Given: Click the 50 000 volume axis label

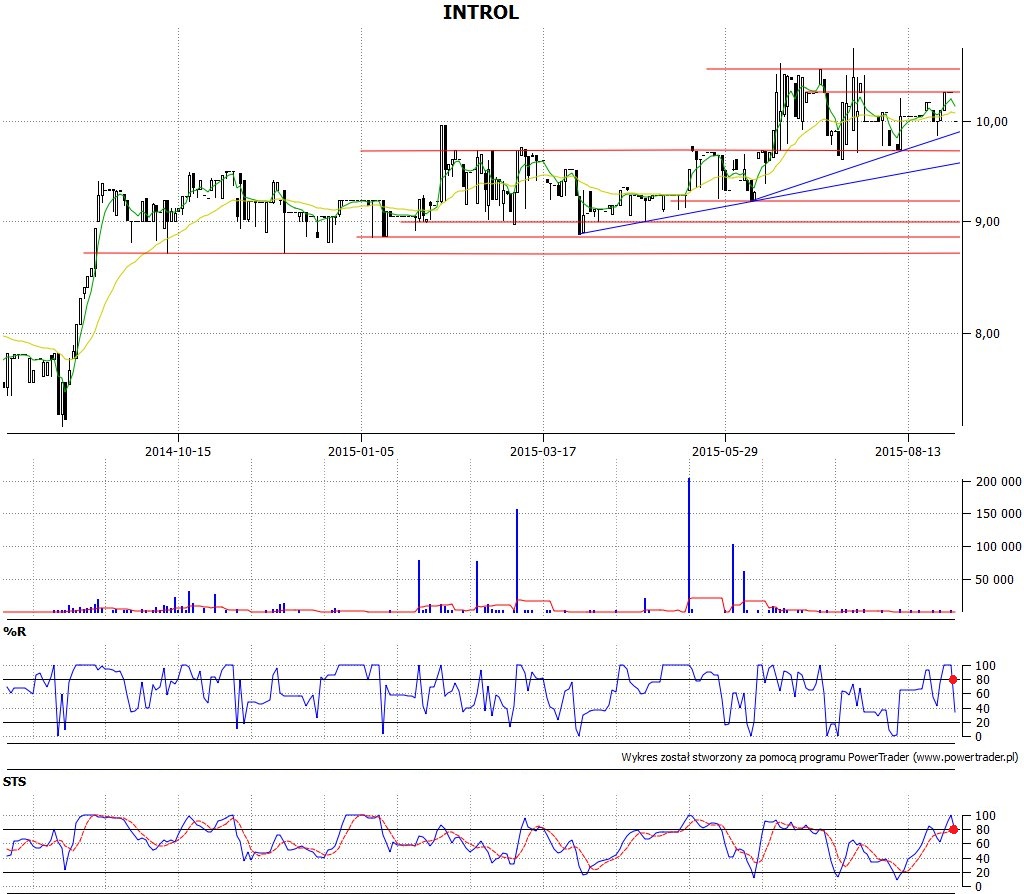Looking at the screenshot, I should coord(995,579).
